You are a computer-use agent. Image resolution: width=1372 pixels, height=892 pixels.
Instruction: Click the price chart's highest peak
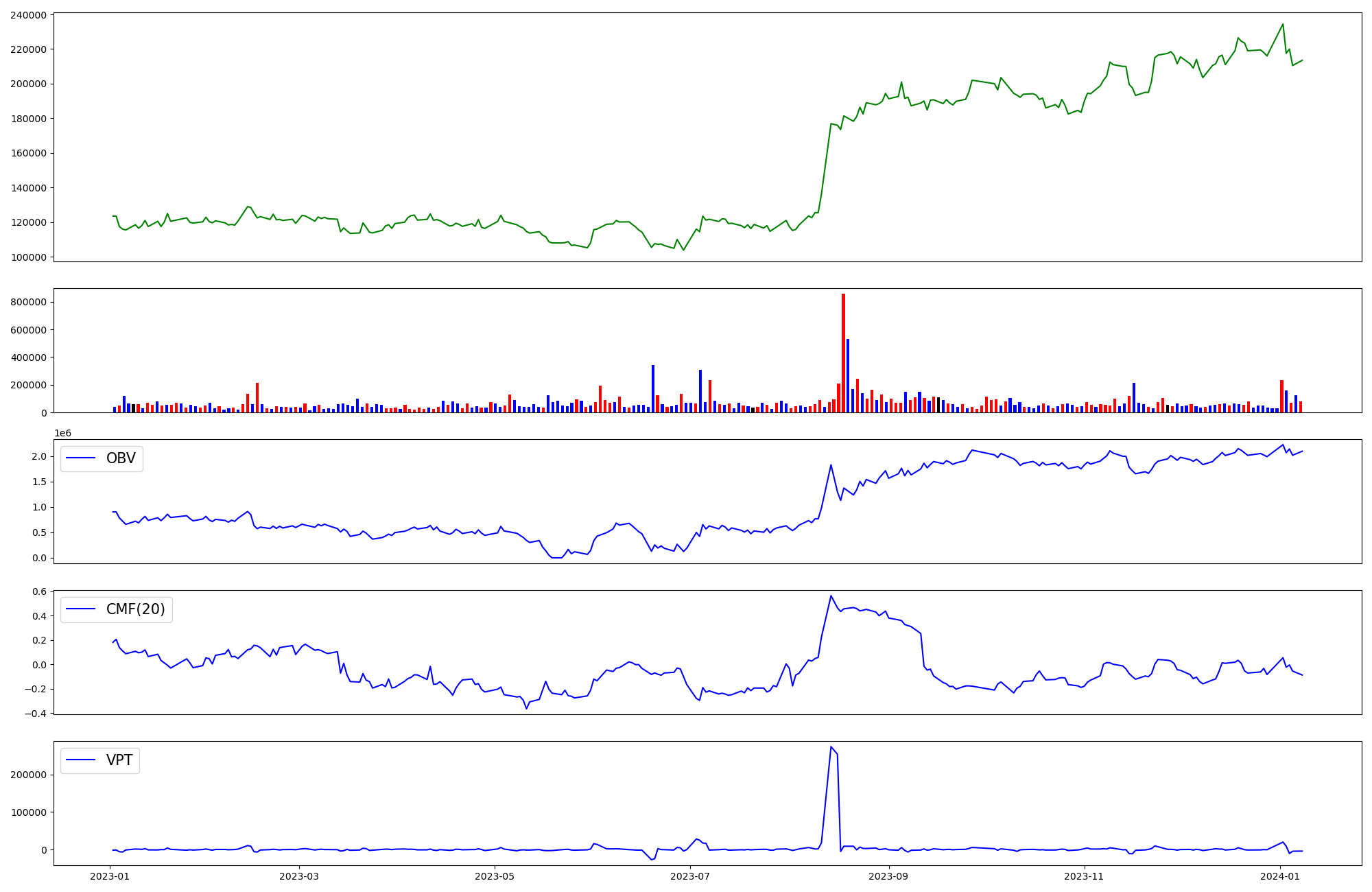tap(1283, 25)
